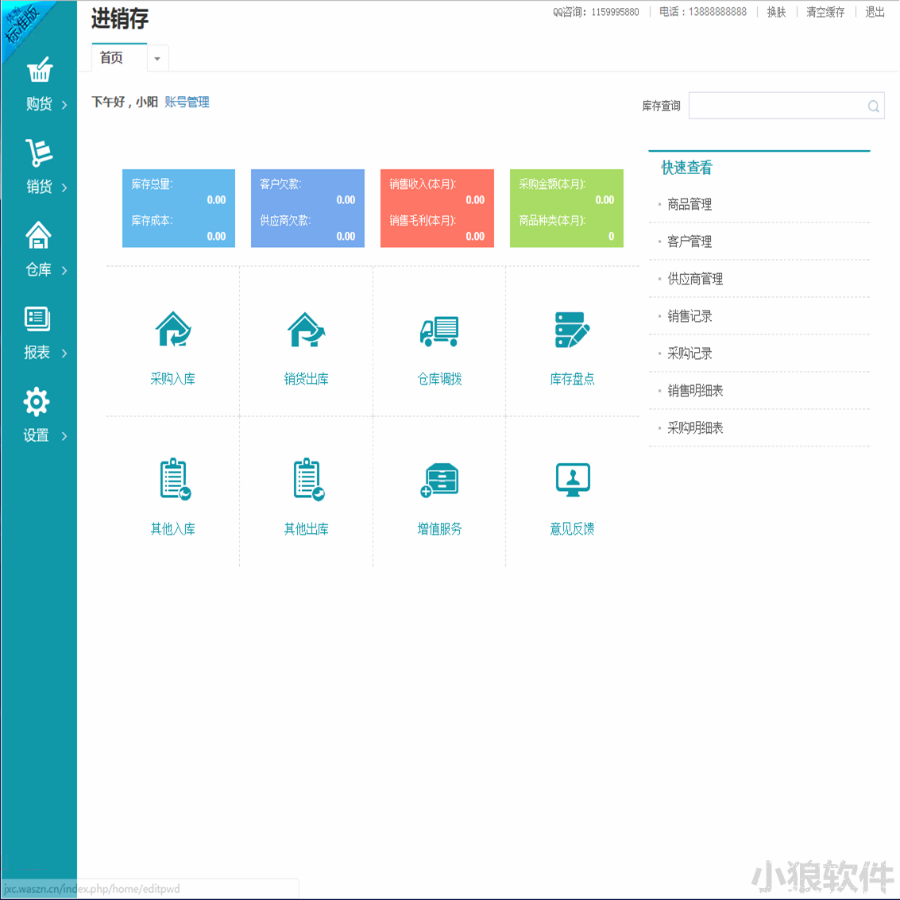Viewport: 900px width, 900px height.
Task: Switch to the 首页 tab
Action: (109, 59)
